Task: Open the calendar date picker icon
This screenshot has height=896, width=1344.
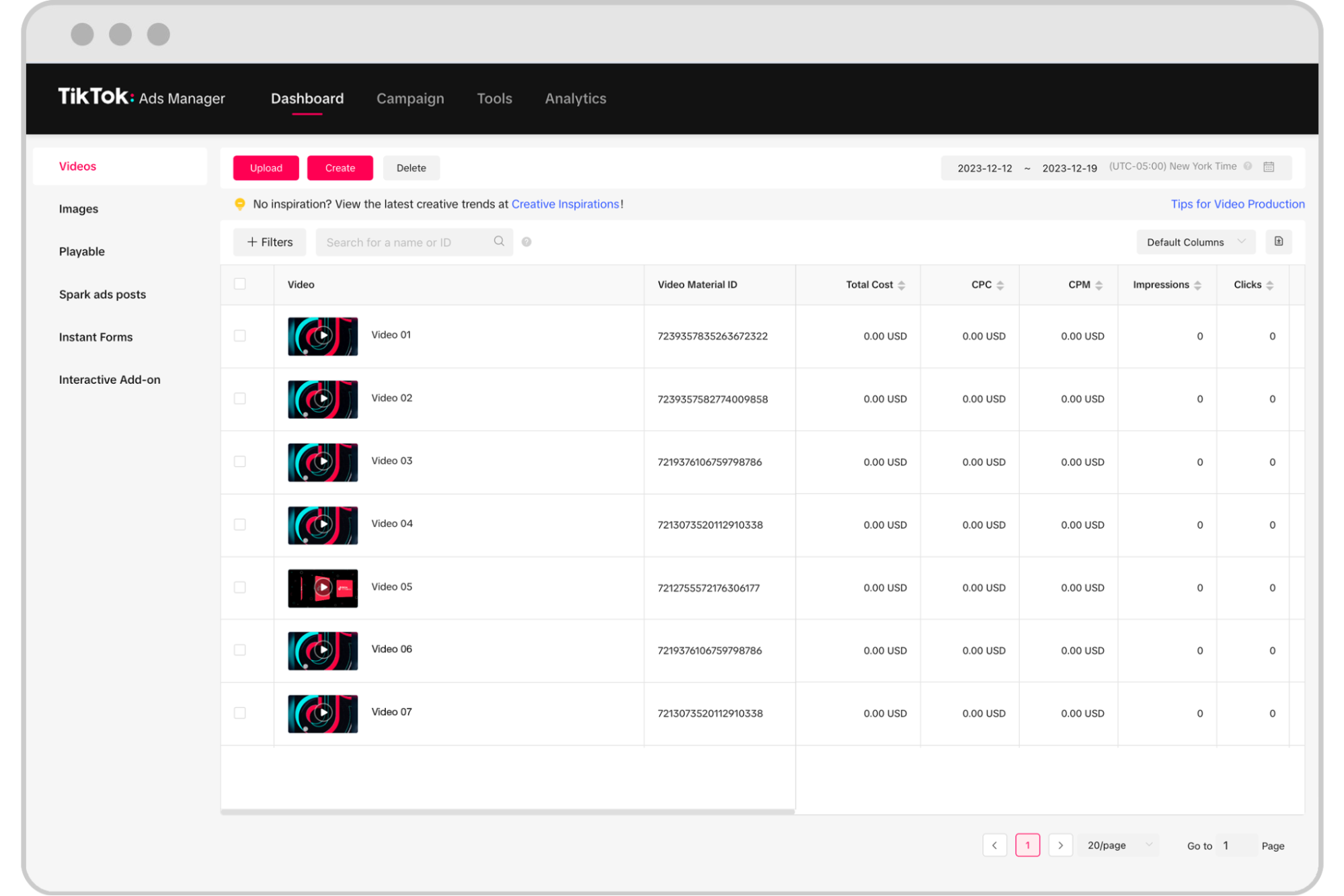Action: tap(1269, 167)
